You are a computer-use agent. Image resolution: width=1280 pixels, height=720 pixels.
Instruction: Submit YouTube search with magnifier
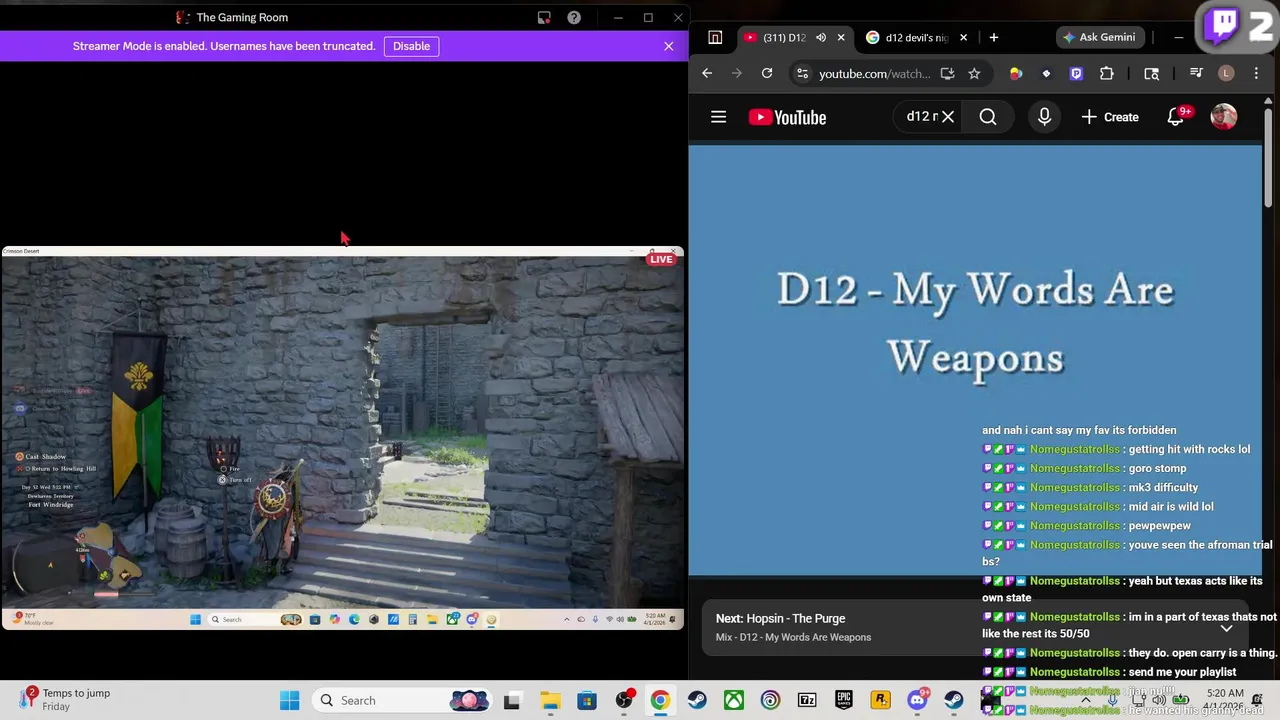point(987,117)
